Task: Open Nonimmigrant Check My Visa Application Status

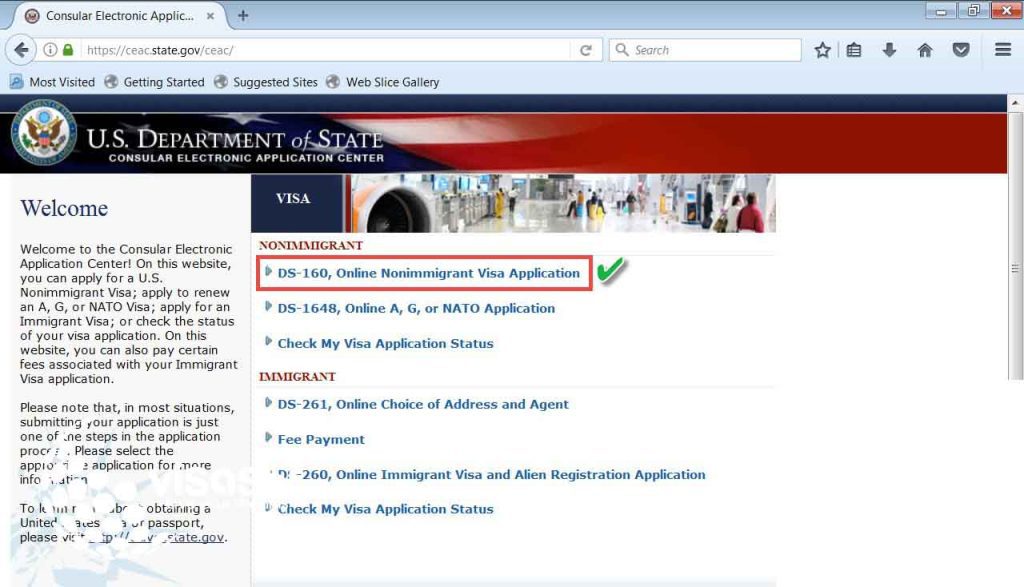Action: [385, 343]
